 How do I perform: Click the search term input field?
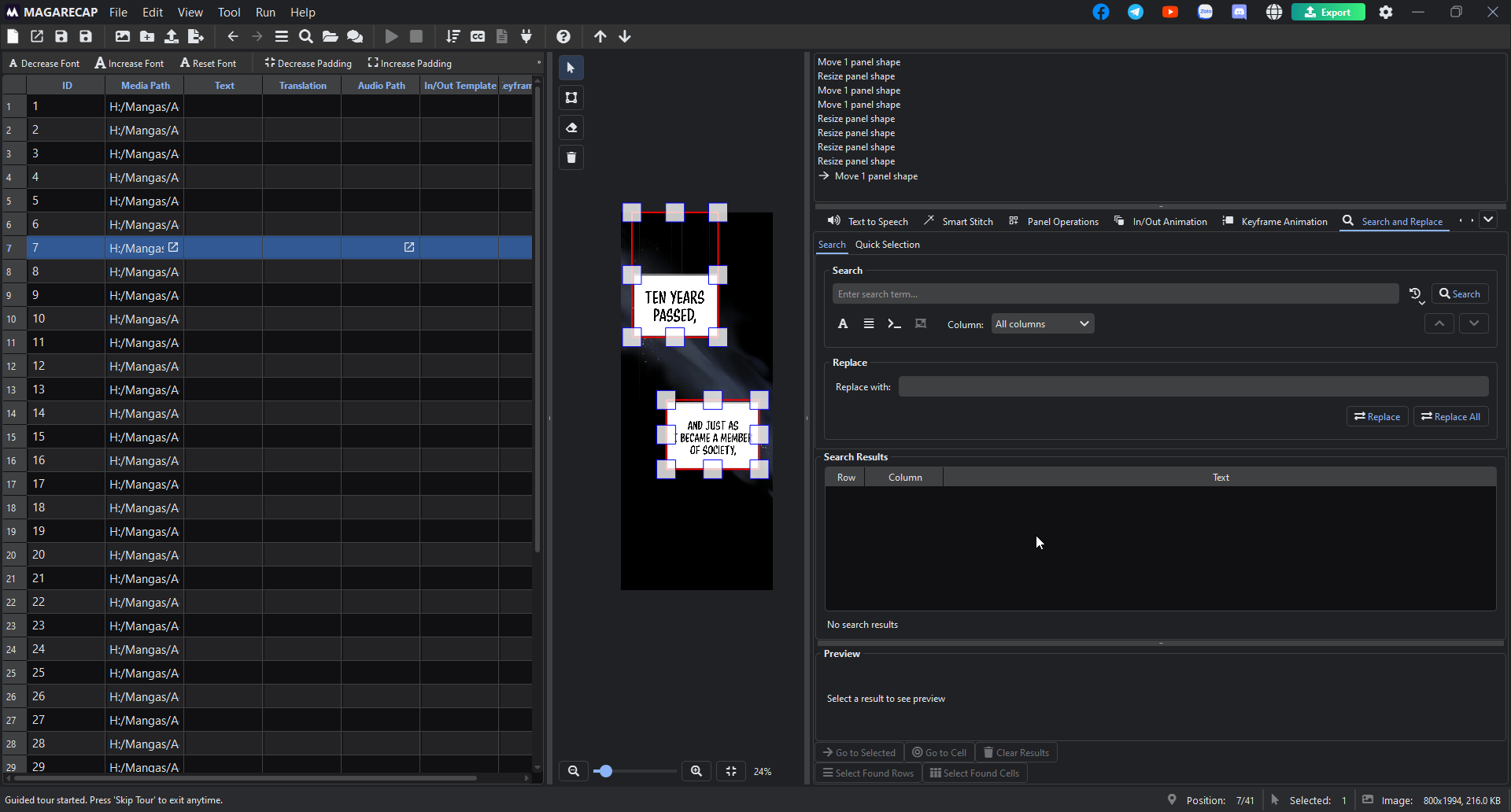(x=1115, y=294)
